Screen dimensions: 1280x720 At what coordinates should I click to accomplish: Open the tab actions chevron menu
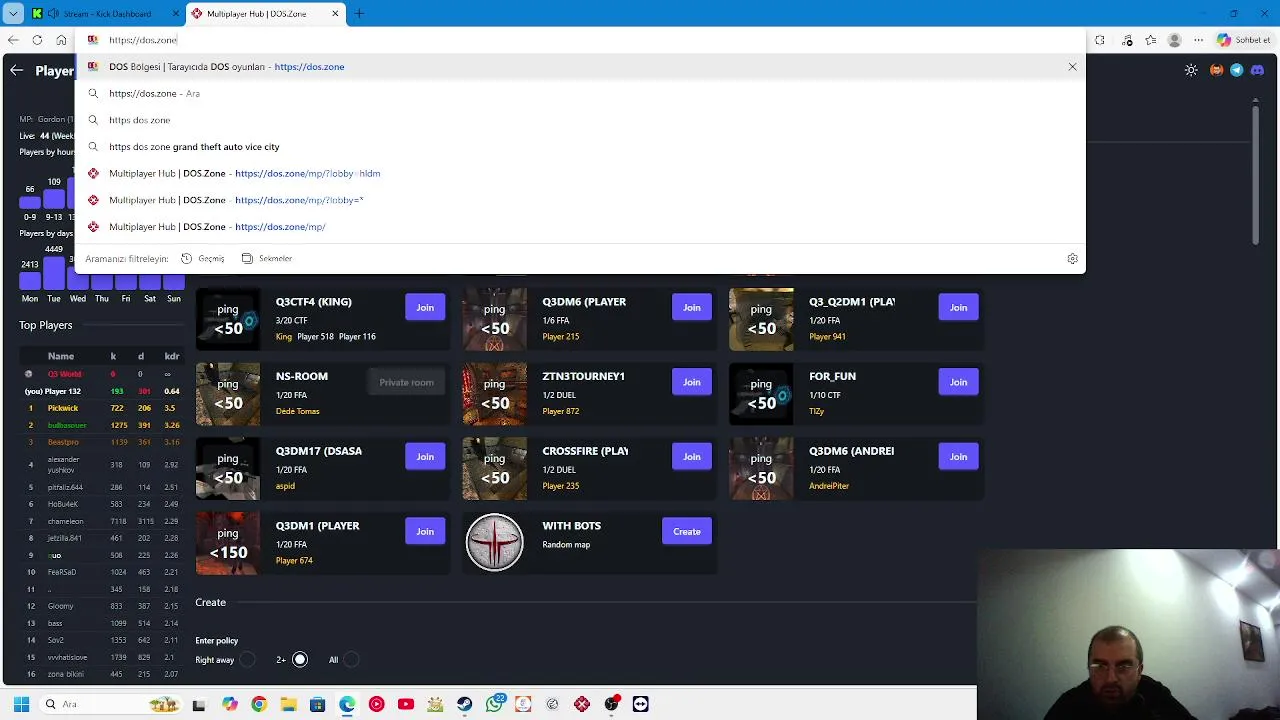[13, 13]
